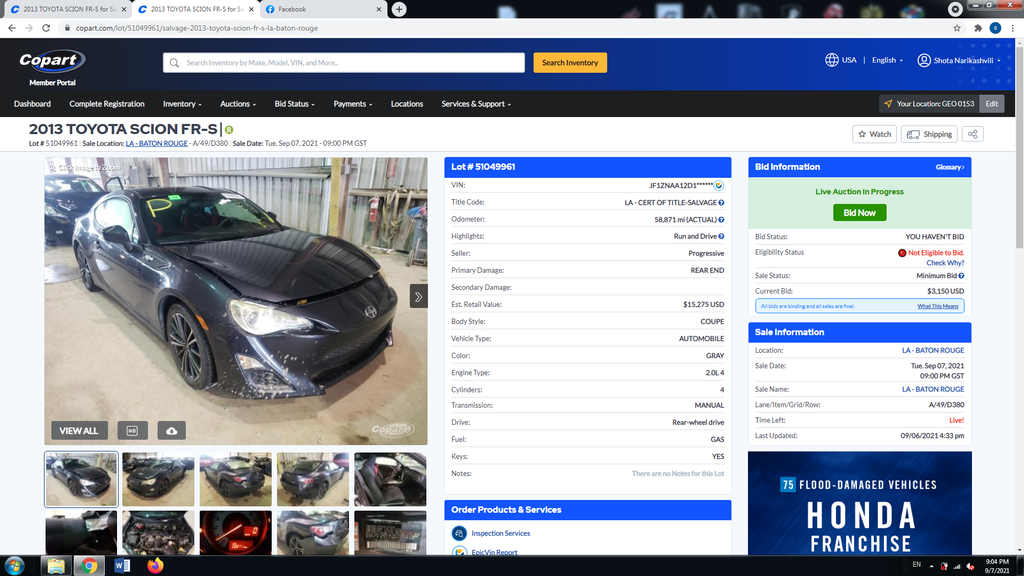Open Firefox from taskbar
This screenshot has height=576, width=1024.
pos(155,566)
